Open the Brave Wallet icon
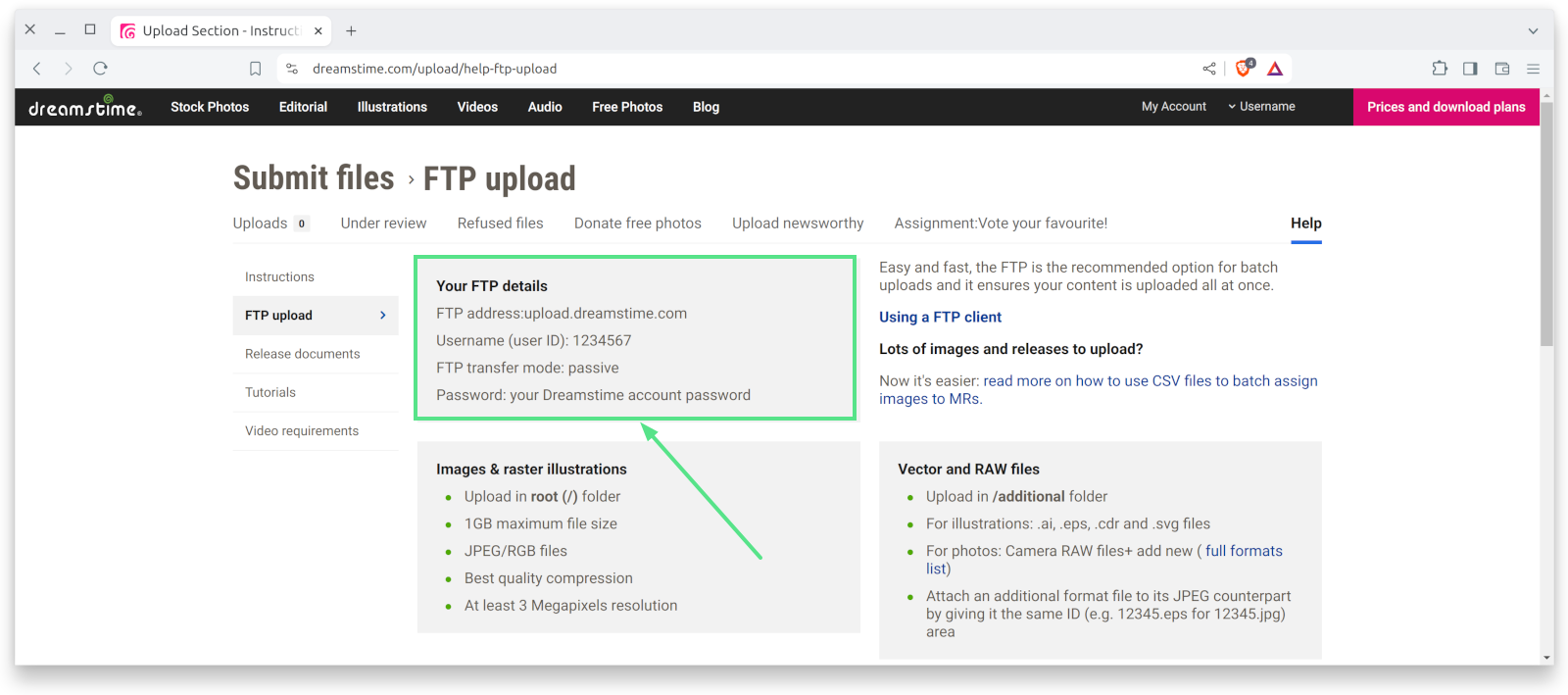 click(1501, 69)
